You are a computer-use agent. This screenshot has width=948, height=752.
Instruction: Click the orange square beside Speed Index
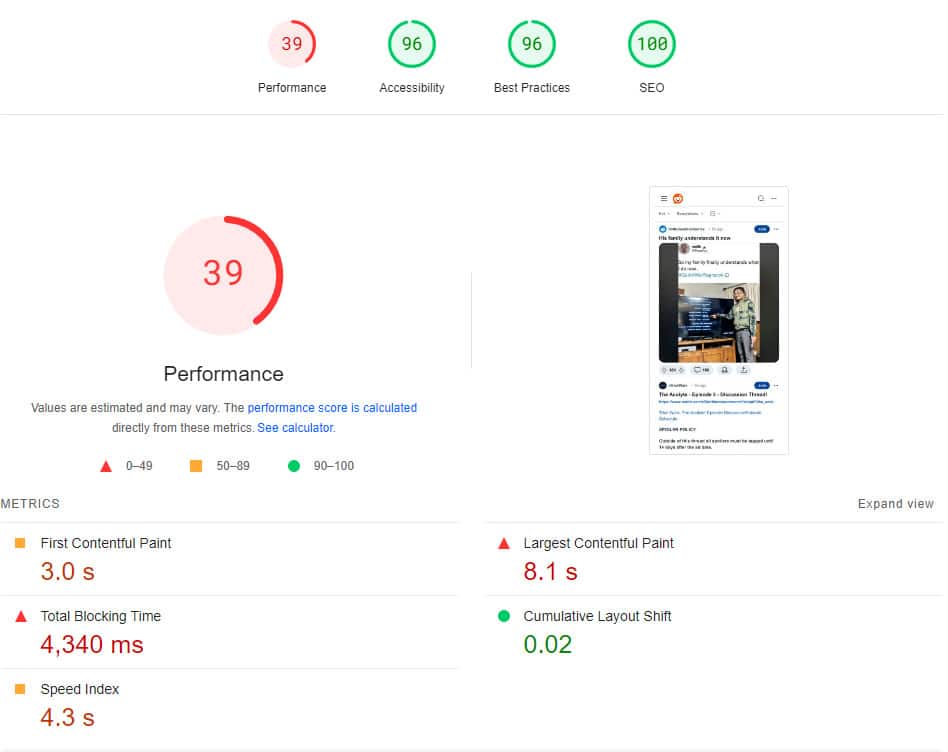click(20, 689)
